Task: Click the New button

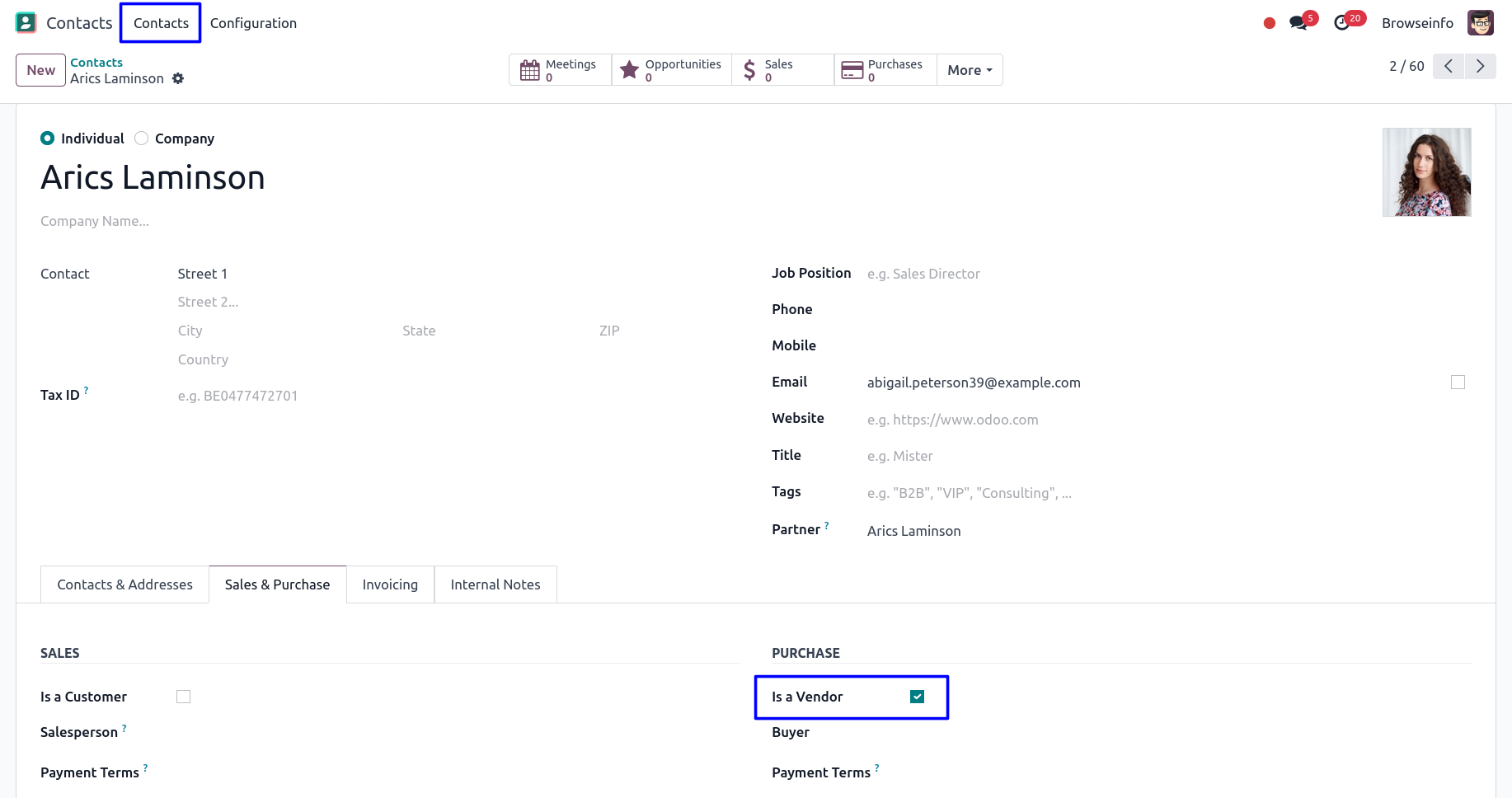Action: [40, 70]
